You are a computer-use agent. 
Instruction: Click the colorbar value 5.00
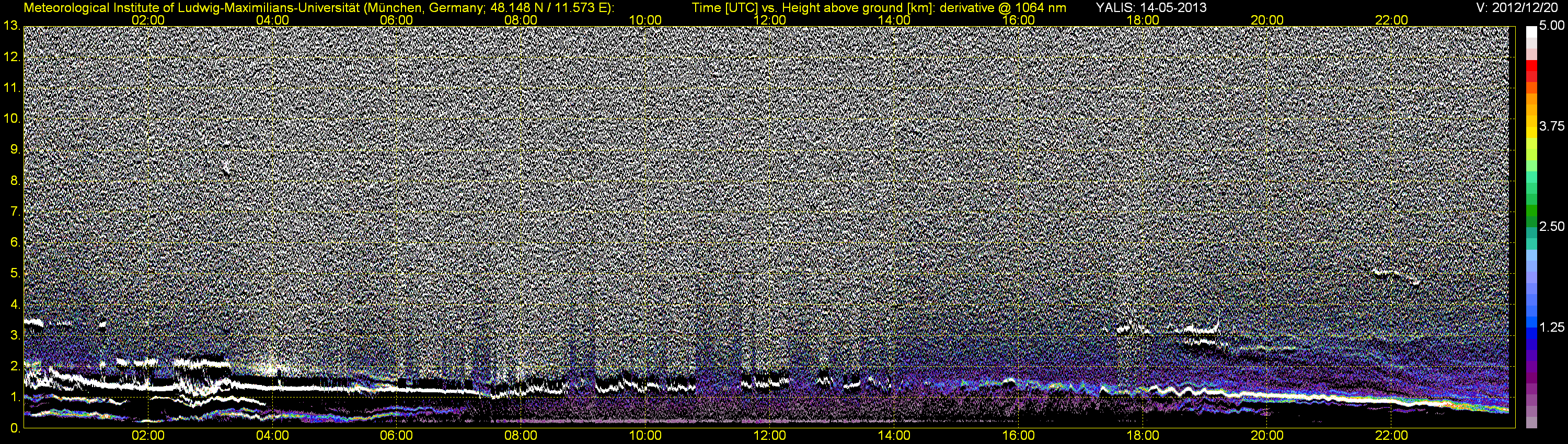(x=1552, y=26)
